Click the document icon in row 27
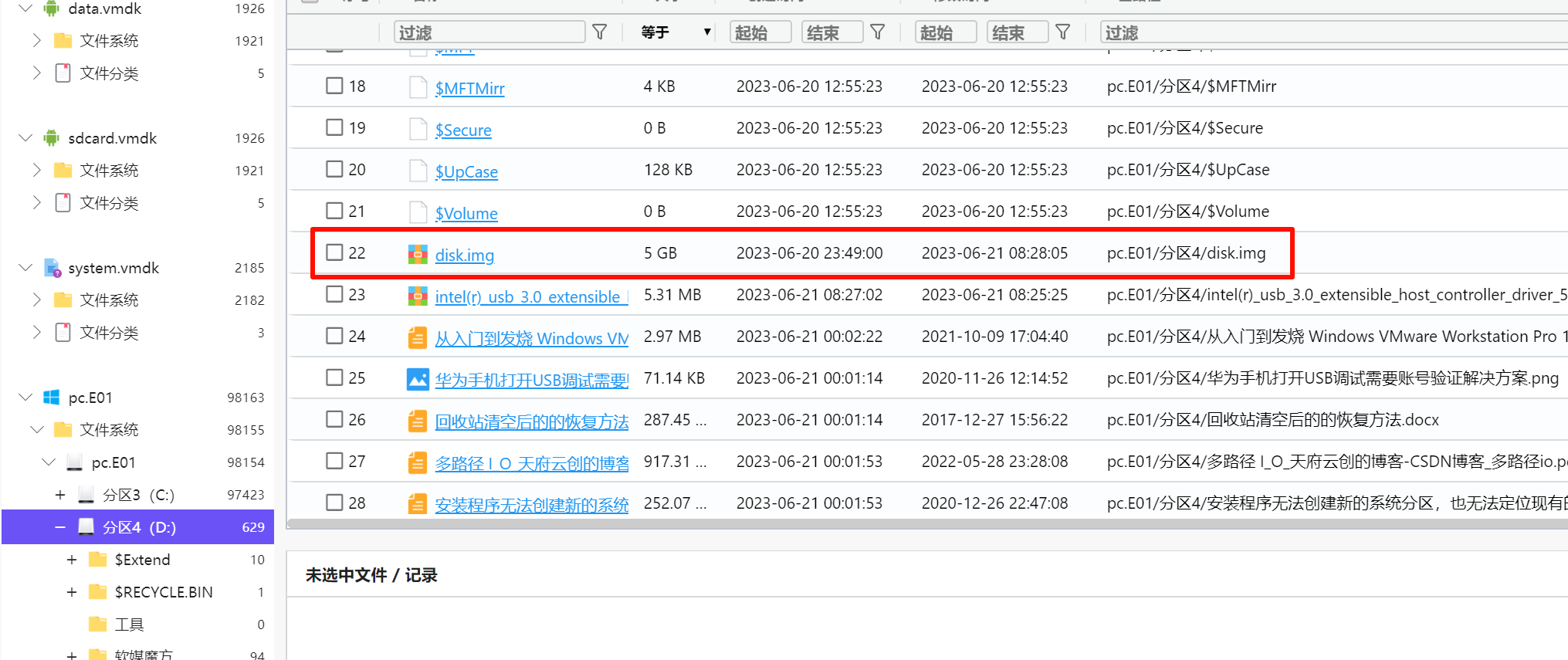The height and width of the screenshot is (660, 1568). 418,462
